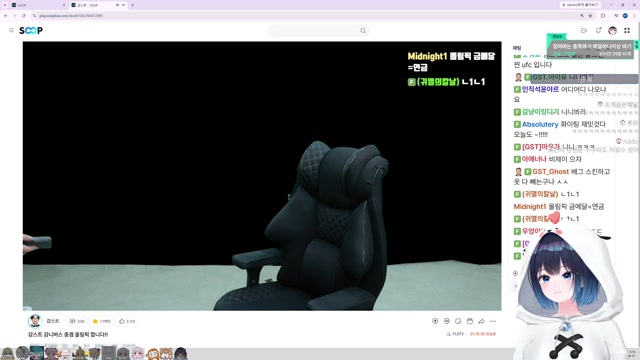Click the live video player
The image size is (640, 360).
262,176
